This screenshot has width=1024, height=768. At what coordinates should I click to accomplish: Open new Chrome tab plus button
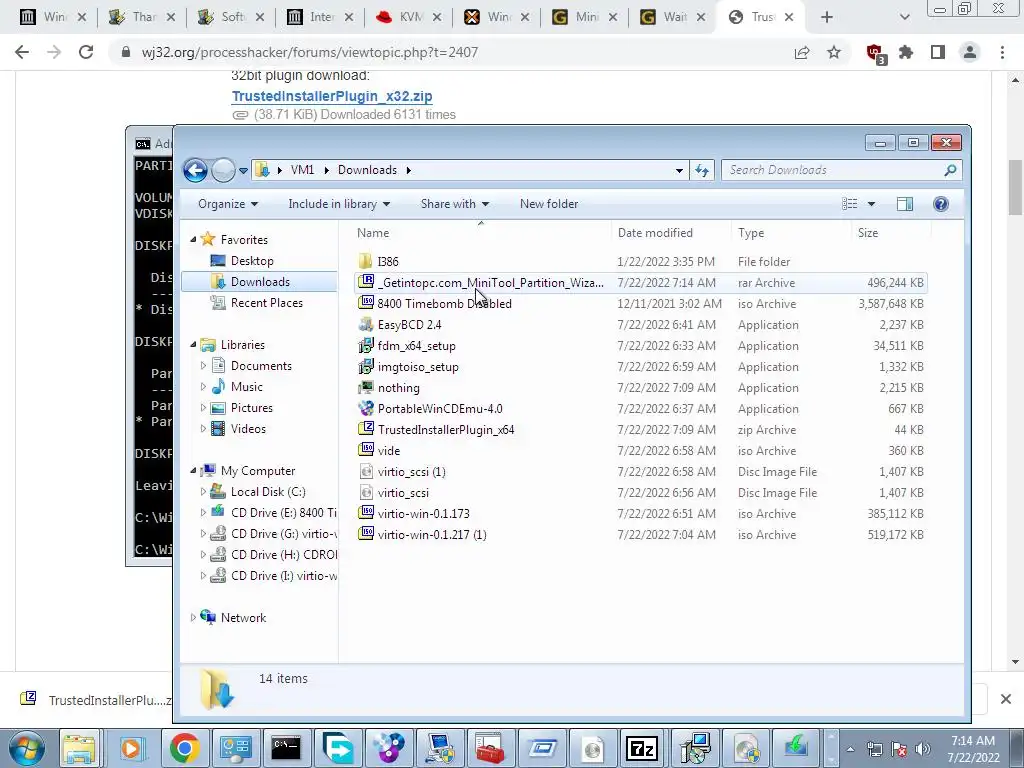coord(827,18)
